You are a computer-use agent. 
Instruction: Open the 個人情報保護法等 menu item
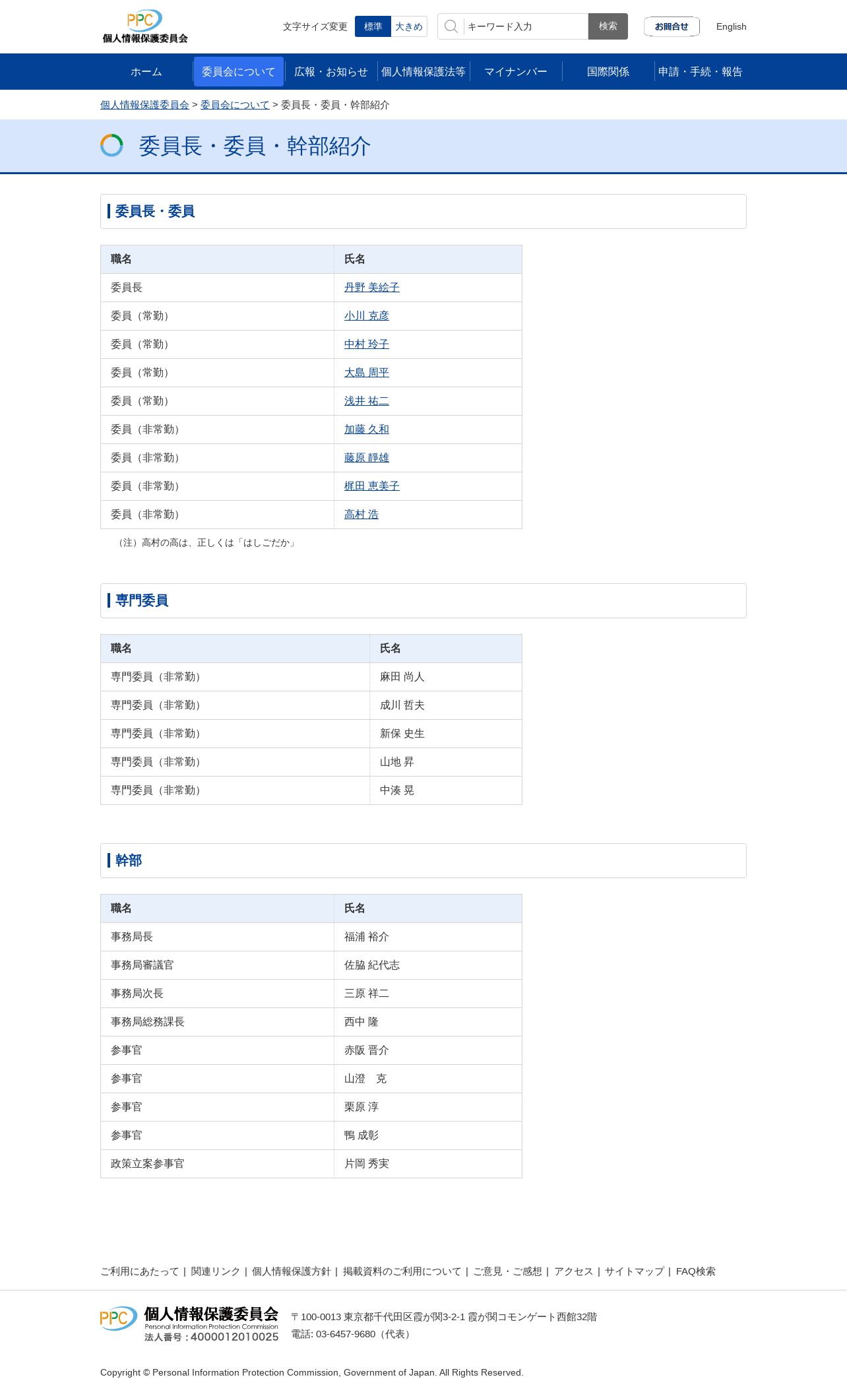(x=423, y=71)
